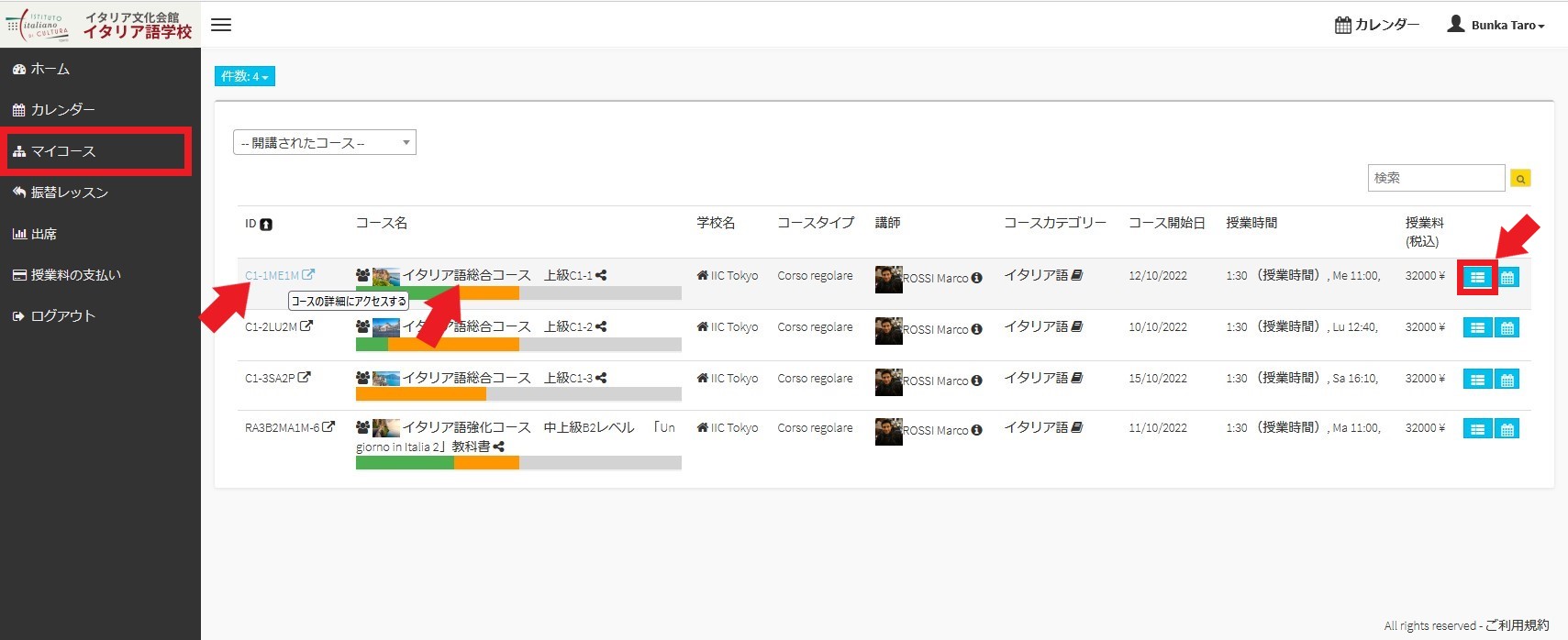1568x640 pixels.
Task: Expand the 件数: 4 dropdown
Action: (244, 76)
